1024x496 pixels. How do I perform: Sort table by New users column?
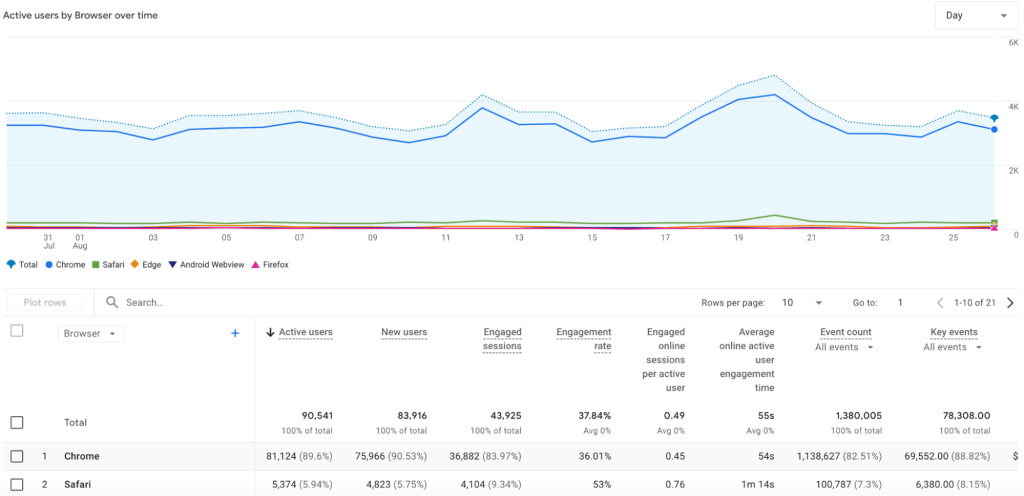[404, 332]
